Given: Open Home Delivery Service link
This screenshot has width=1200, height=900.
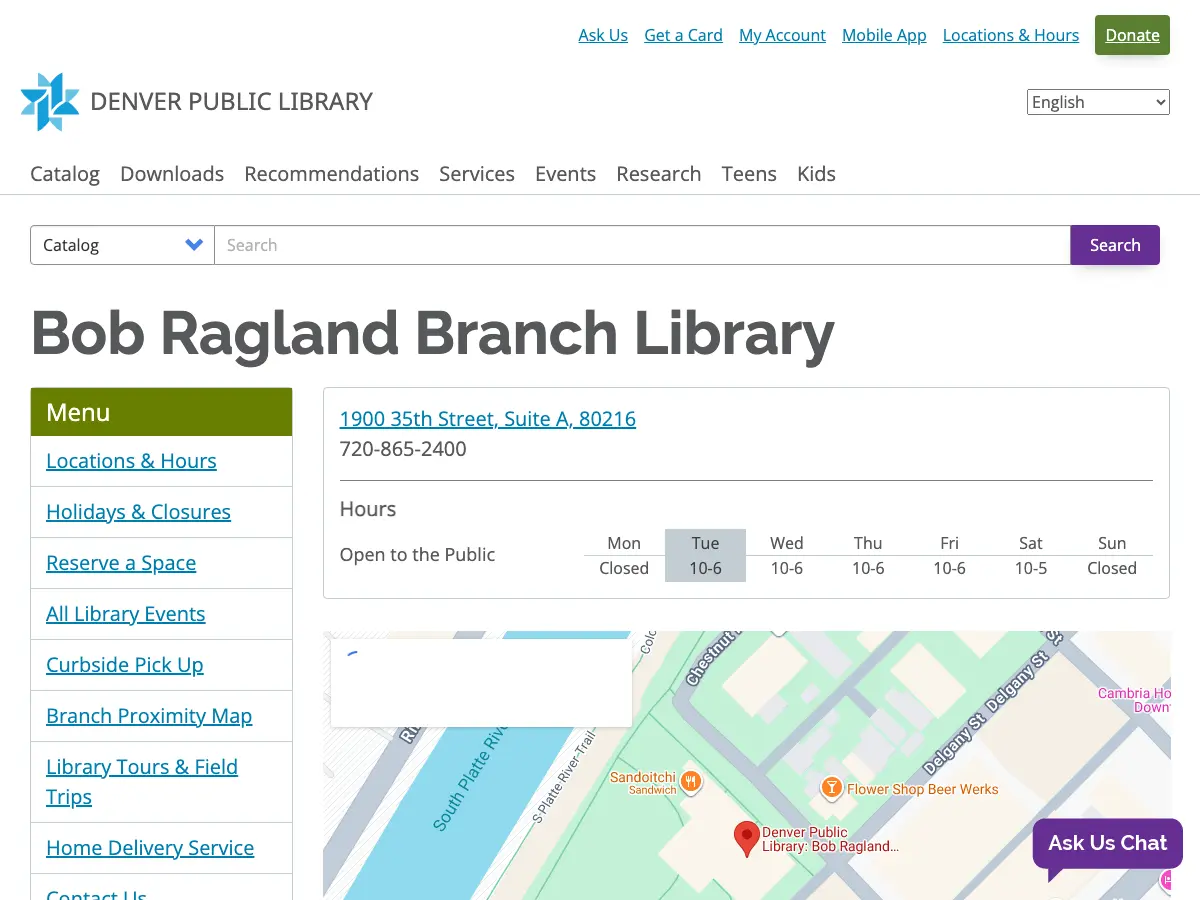Looking at the screenshot, I should 150,848.
